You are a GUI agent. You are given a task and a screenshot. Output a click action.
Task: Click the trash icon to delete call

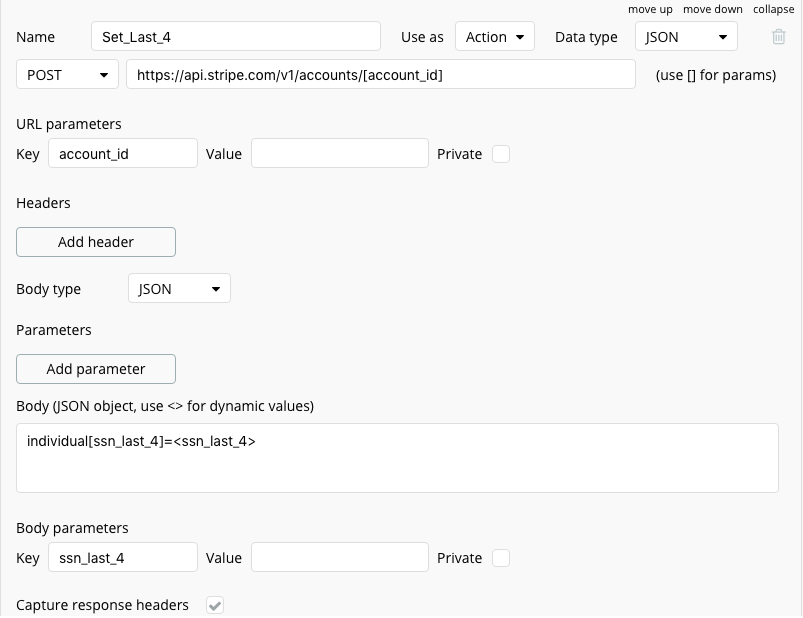[779, 37]
